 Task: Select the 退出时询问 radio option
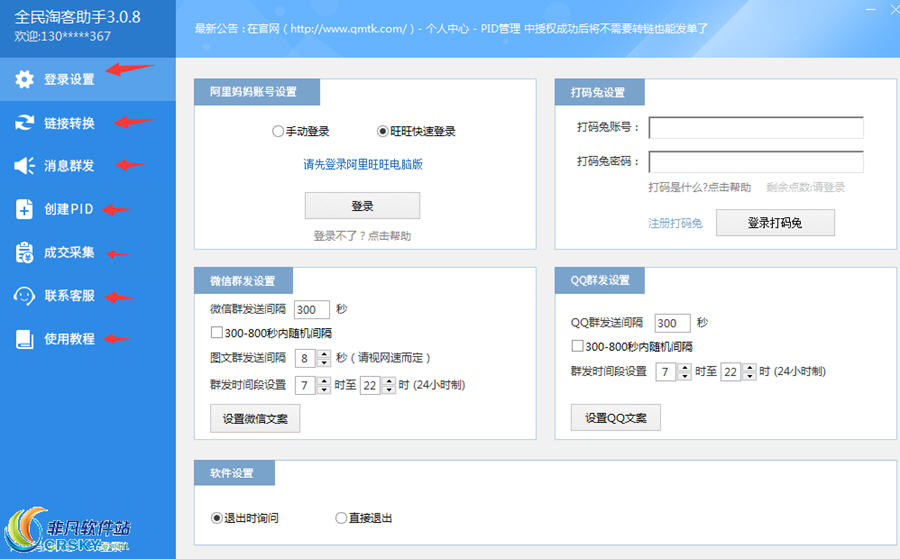point(216,518)
